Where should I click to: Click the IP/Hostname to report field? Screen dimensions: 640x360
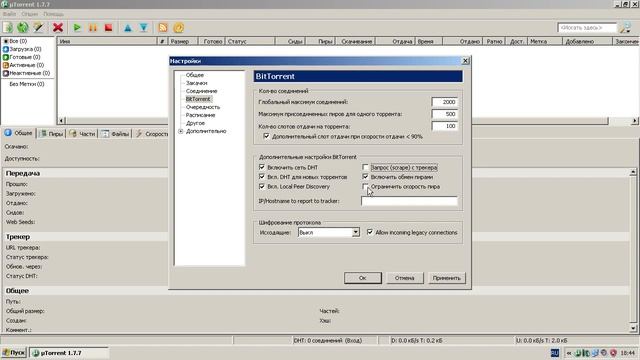409,201
